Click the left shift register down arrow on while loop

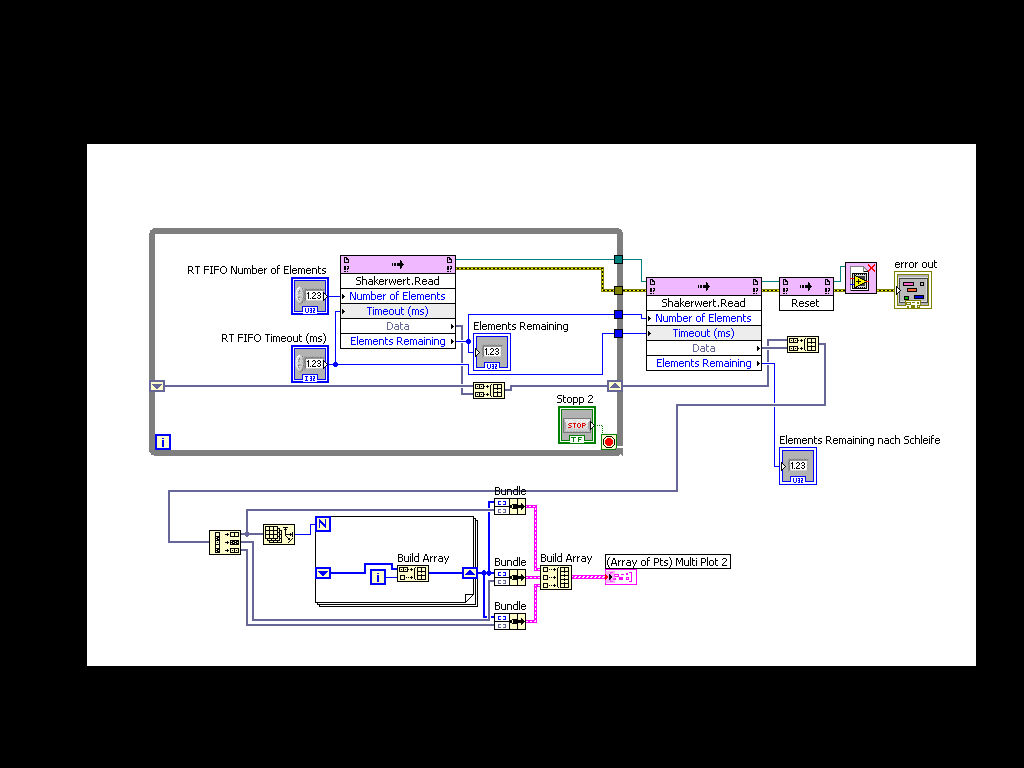tap(157, 386)
